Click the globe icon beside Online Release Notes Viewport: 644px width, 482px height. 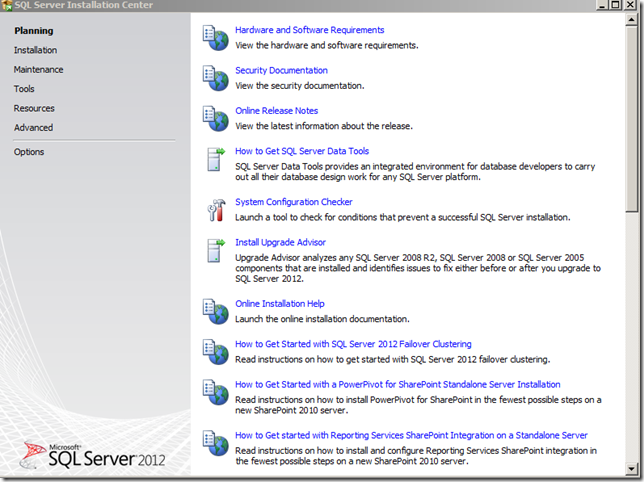tap(215, 117)
